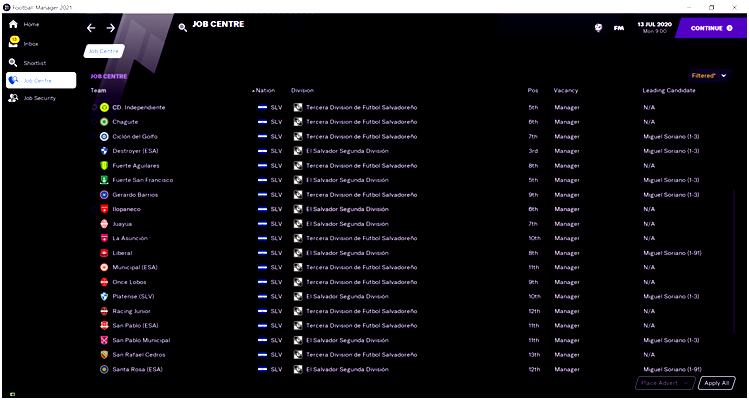The image size is (749, 400).
Task: Open the FM menu
Action: click(619, 28)
